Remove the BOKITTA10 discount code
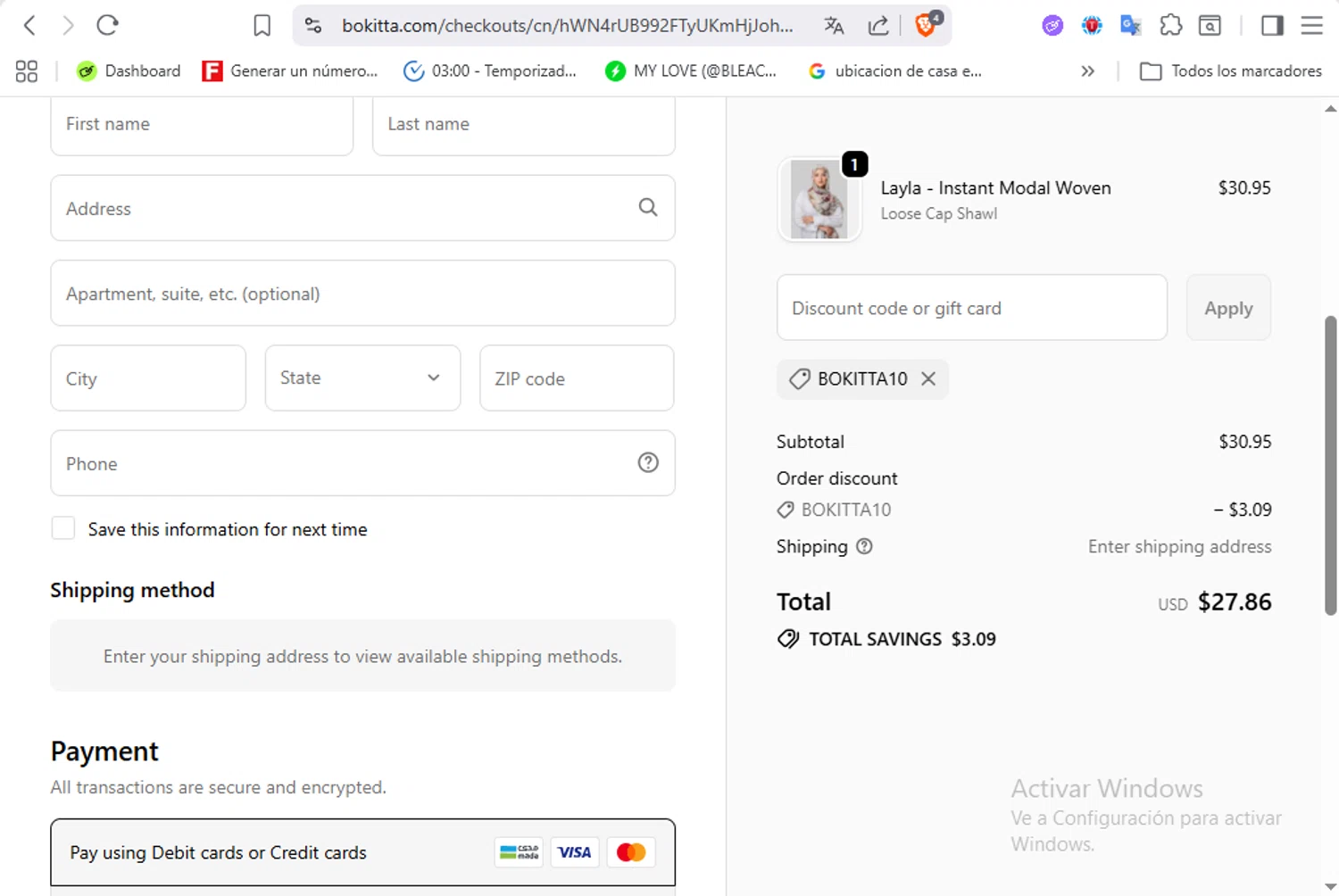The width and height of the screenshot is (1339, 896). 928,378
